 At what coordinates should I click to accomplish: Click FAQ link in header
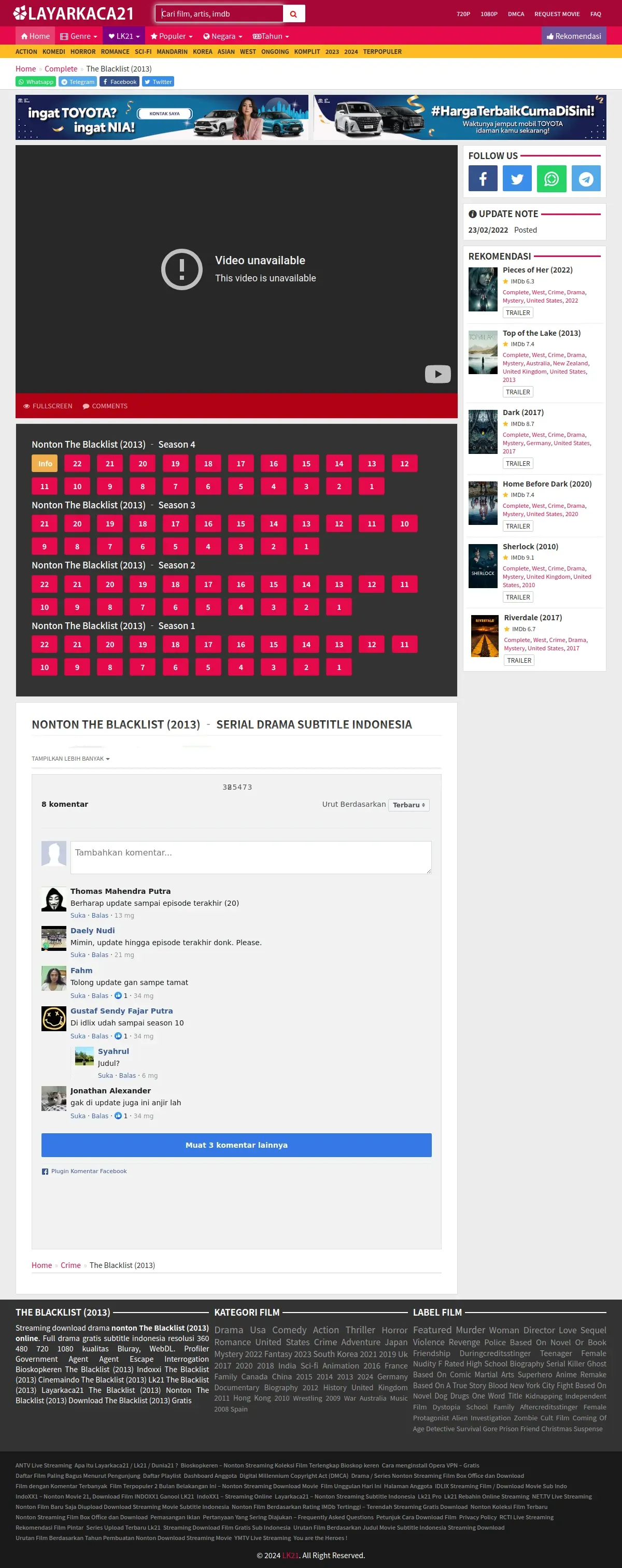click(x=596, y=14)
